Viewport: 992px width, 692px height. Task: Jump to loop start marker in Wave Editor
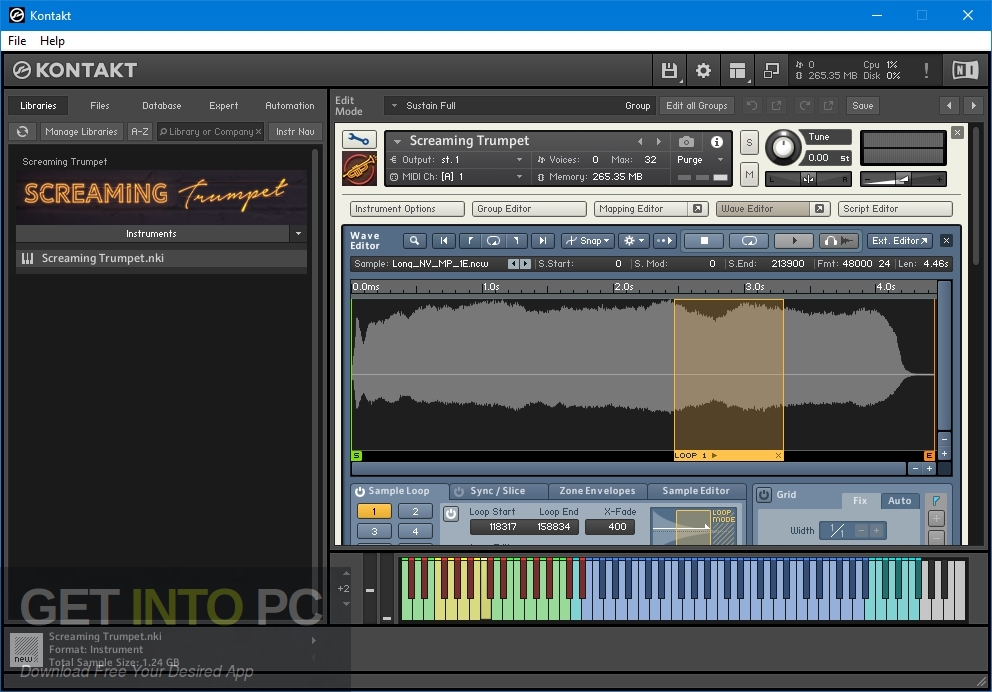469,241
